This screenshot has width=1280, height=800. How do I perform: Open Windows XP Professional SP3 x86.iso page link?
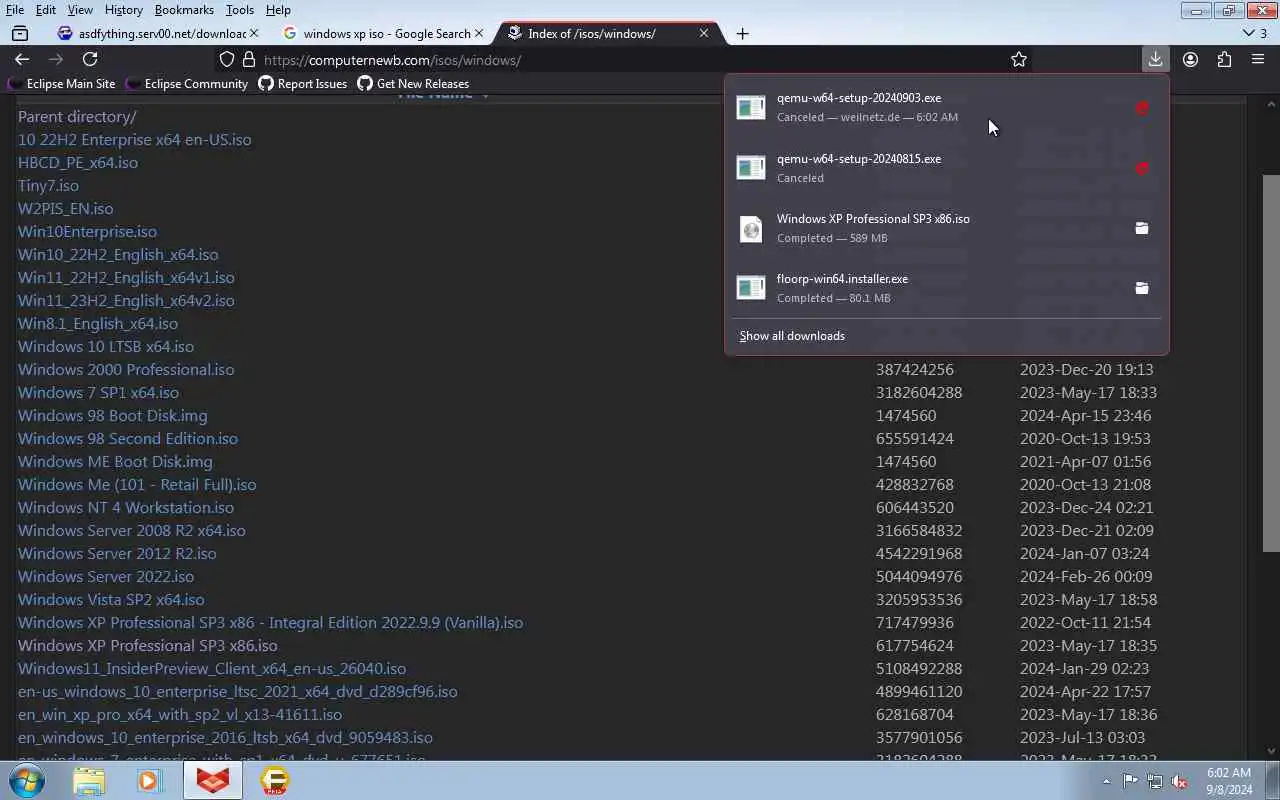[x=148, y=645]
